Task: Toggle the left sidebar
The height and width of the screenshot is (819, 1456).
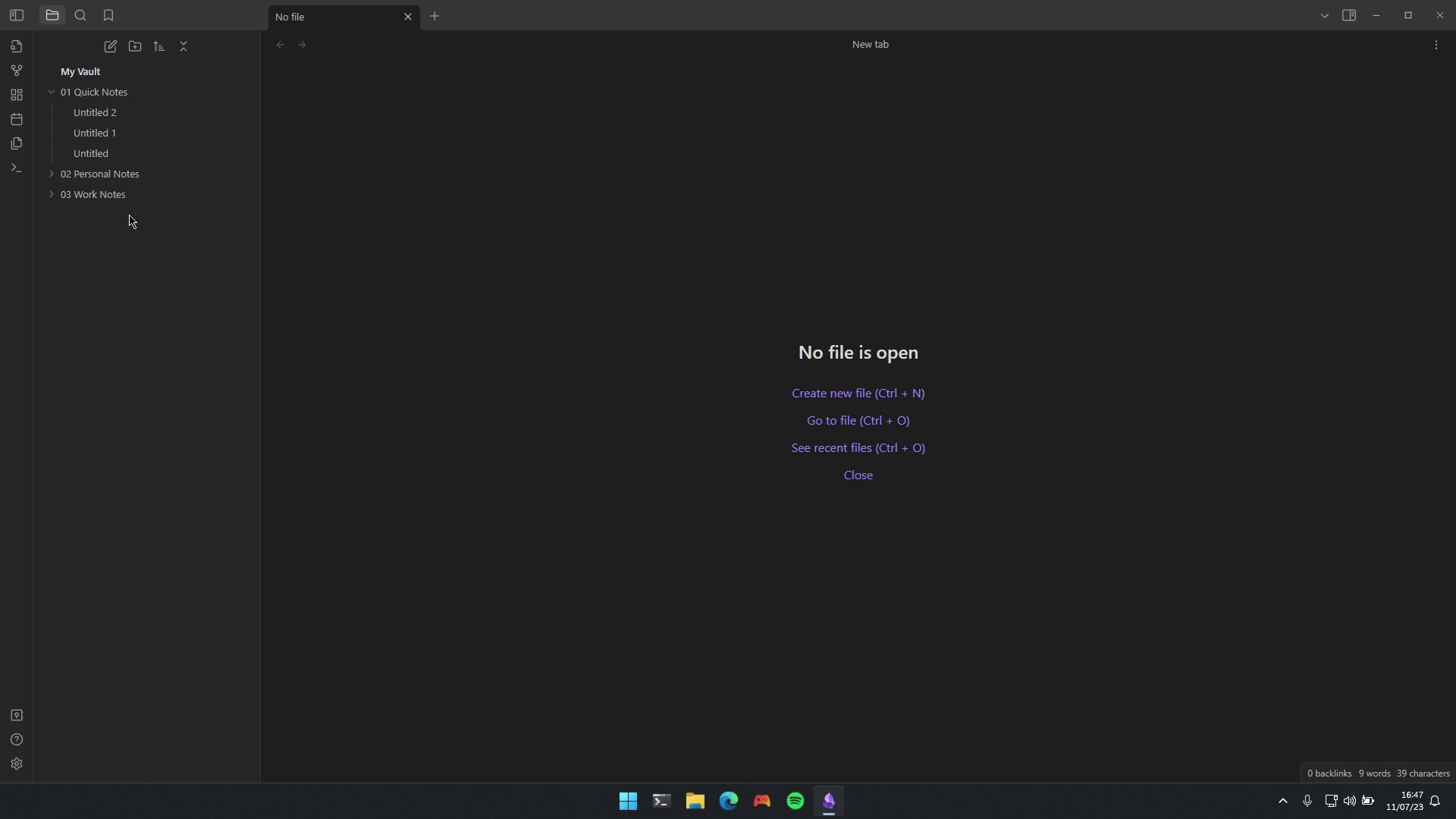Action: [17, 15]
